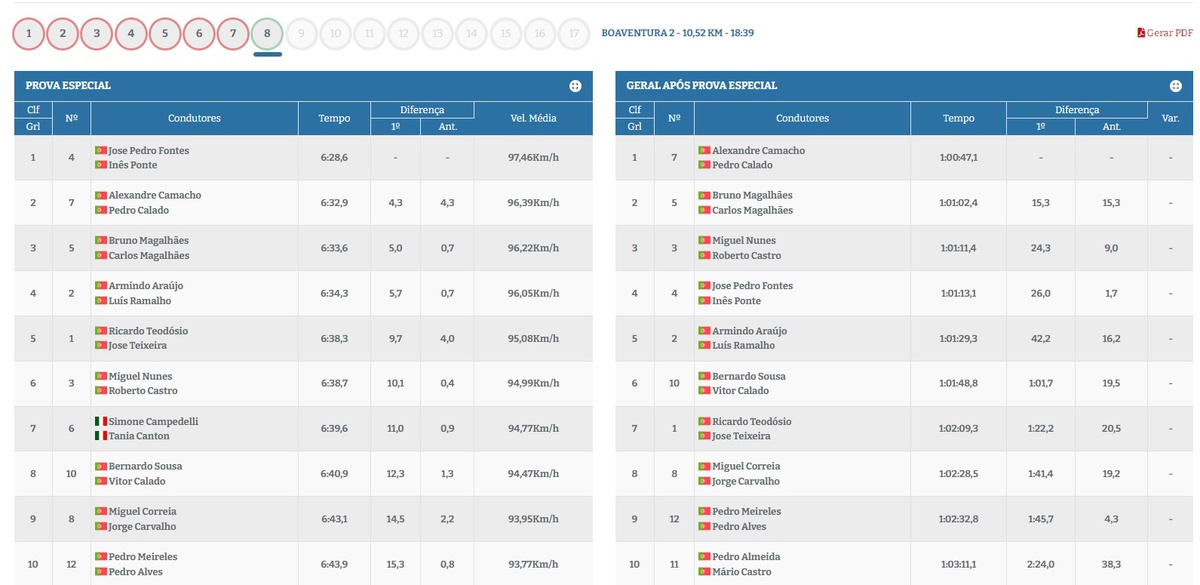This screenshot has height=585, width=1200.
Task: Click Miguel Nunes in Geral table
Action: [x=744, y=240]
